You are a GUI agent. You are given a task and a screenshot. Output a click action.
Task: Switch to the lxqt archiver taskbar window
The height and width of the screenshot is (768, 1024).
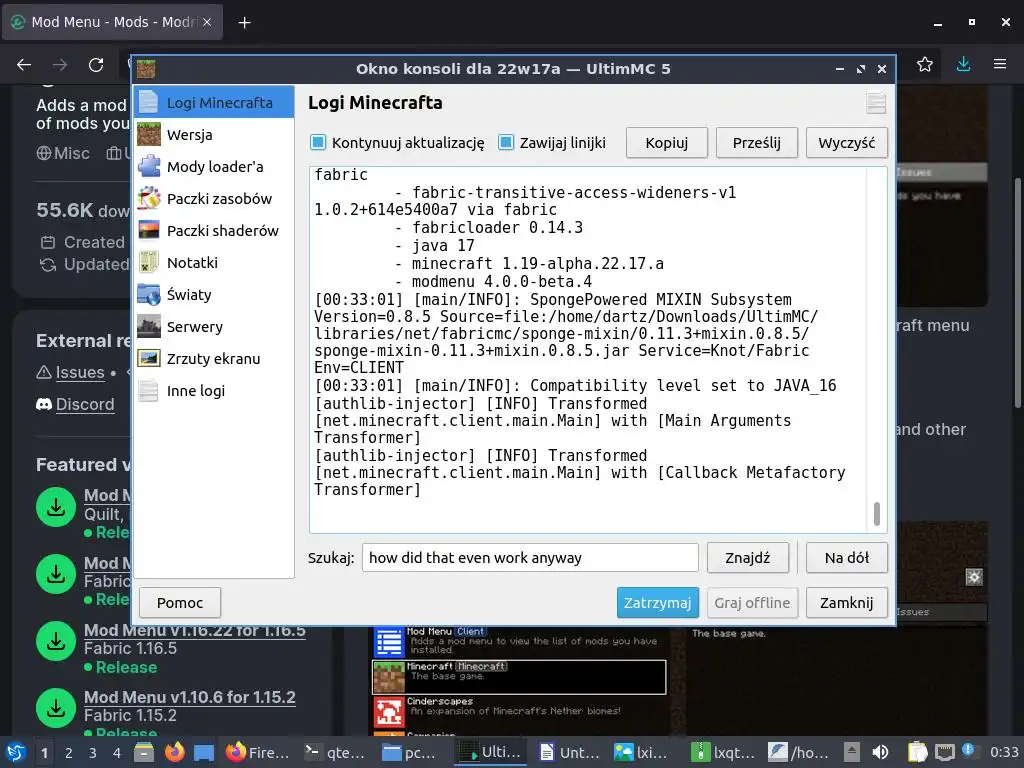[x=722, y=752]
